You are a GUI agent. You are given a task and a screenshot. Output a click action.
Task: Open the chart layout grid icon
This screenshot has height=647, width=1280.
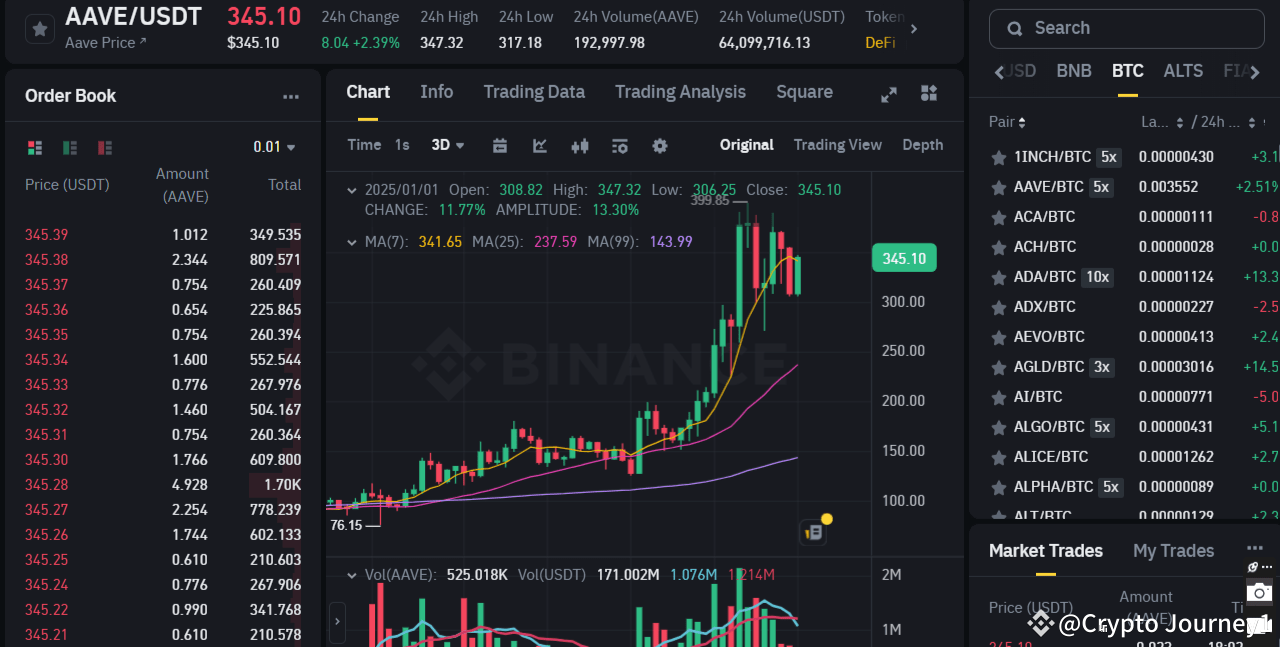pos(928,94)
